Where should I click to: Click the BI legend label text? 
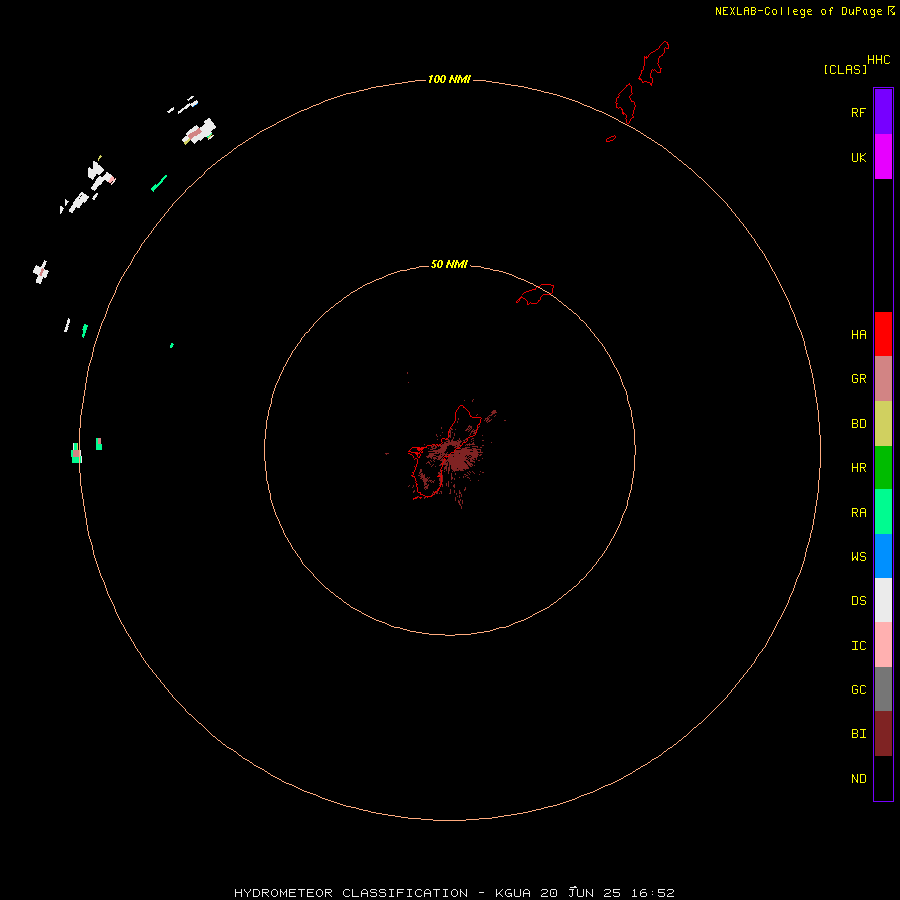pos(859,734)
